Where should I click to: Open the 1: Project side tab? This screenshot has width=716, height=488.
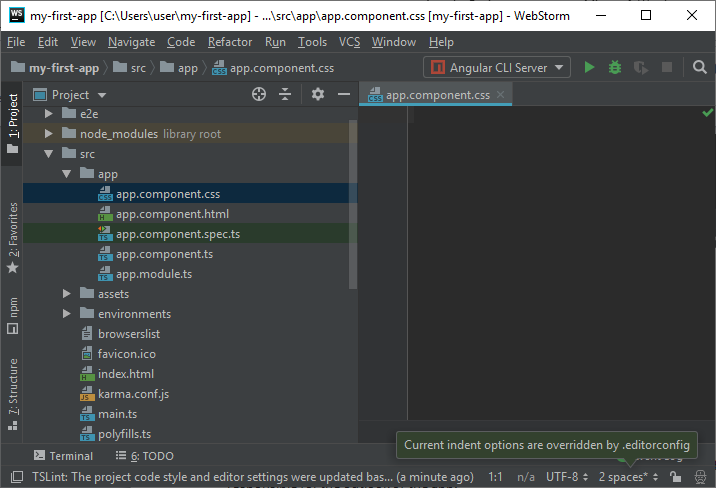pyautogui.click(x=13, y=123)
